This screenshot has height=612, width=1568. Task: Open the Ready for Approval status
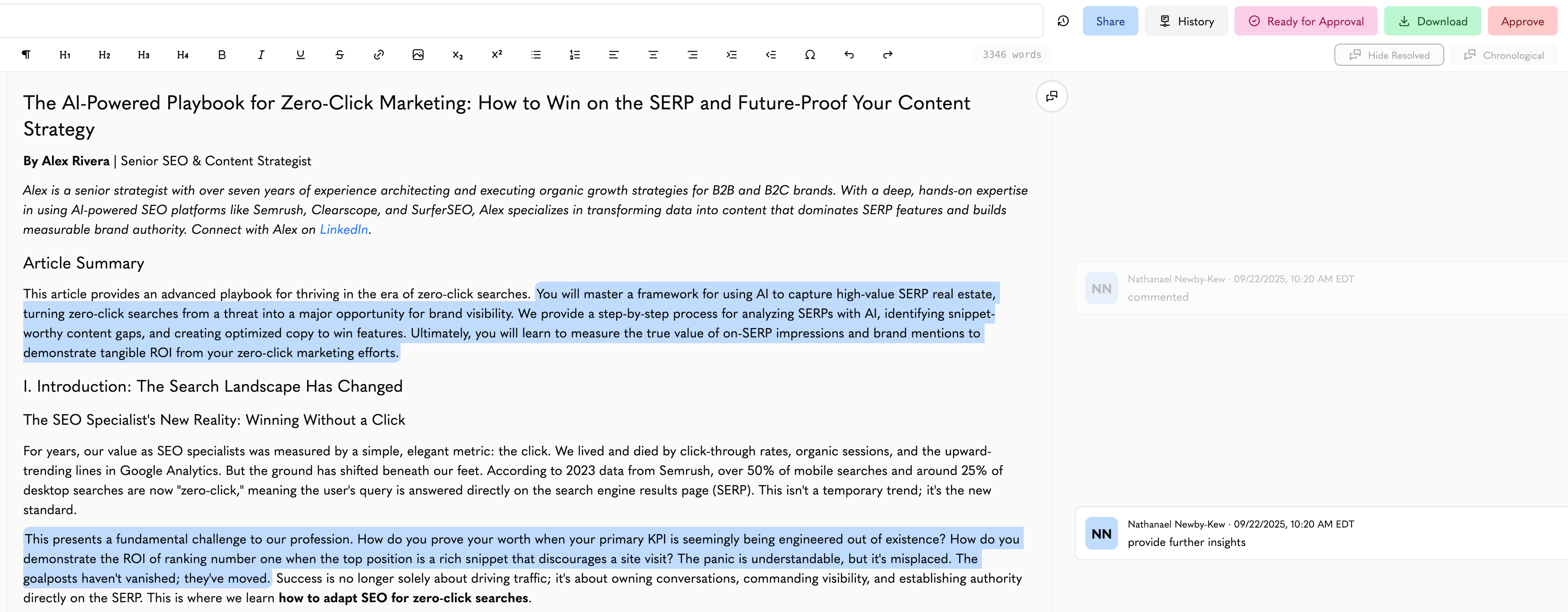pos(1306,21)
